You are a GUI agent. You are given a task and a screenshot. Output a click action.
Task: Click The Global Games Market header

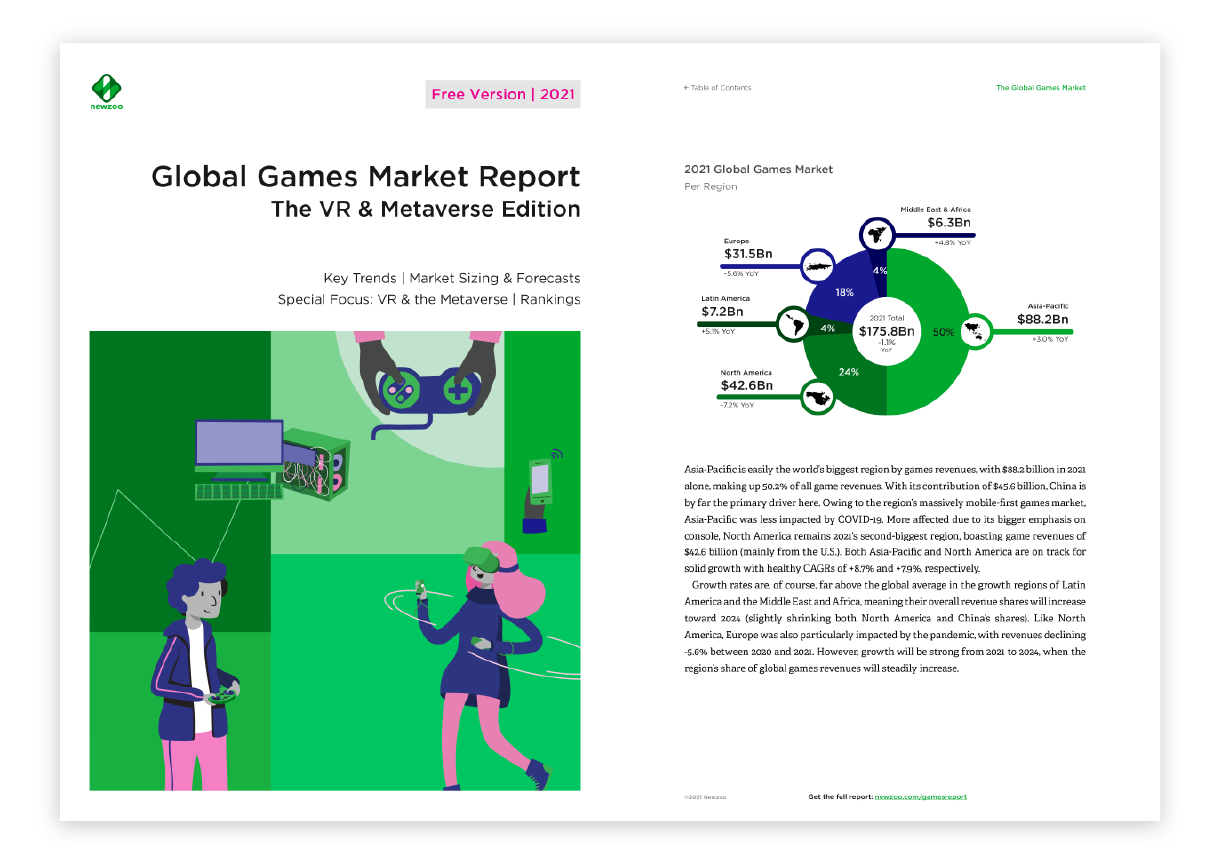[1040, 88]
